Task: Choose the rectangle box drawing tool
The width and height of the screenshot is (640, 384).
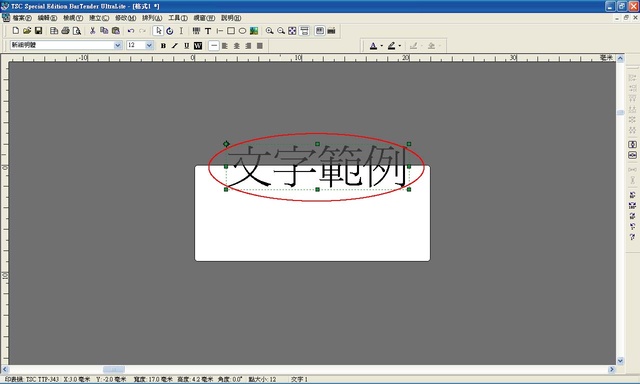Action: point(231,31)
